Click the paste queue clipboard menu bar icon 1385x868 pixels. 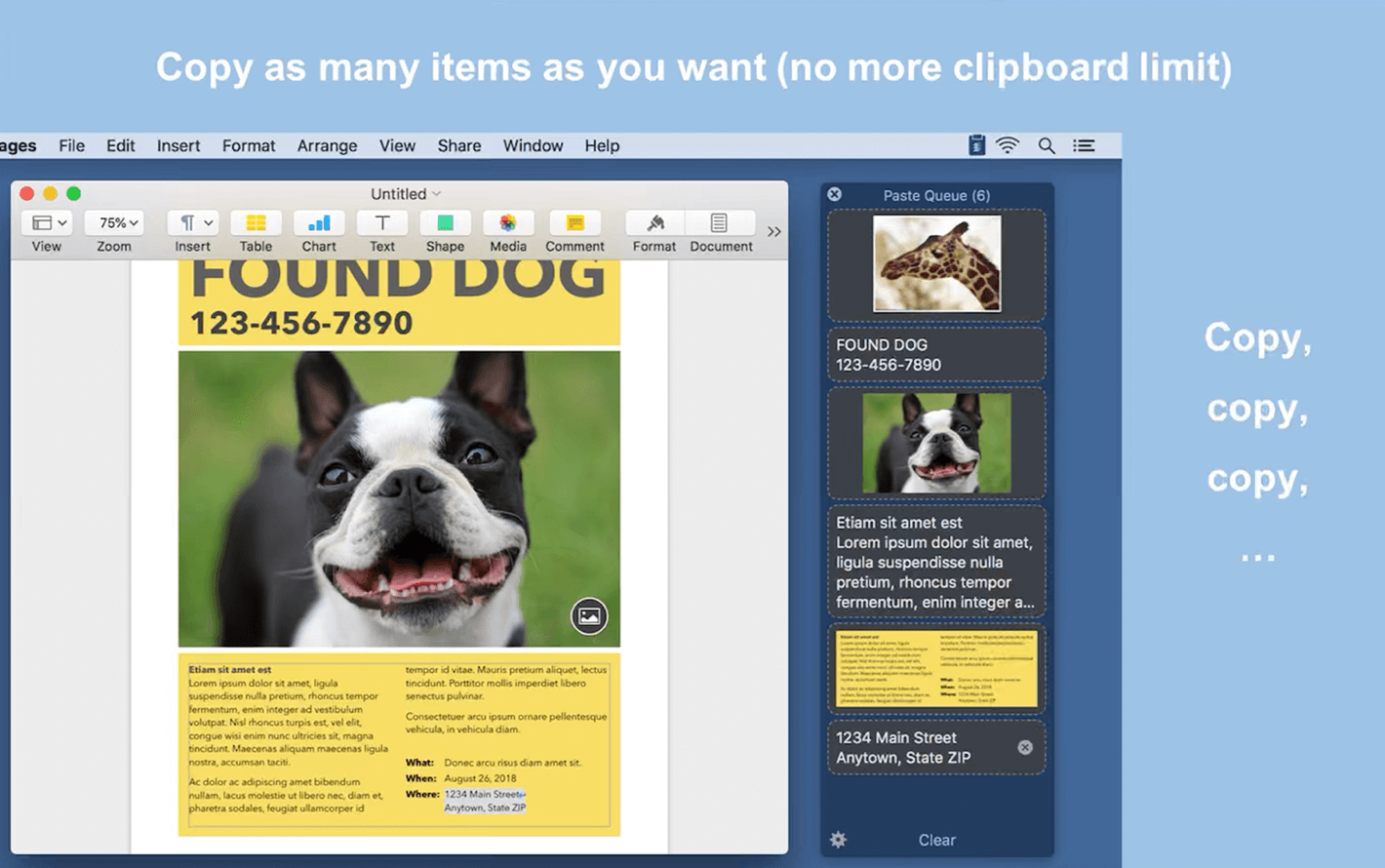pos(976,145)
